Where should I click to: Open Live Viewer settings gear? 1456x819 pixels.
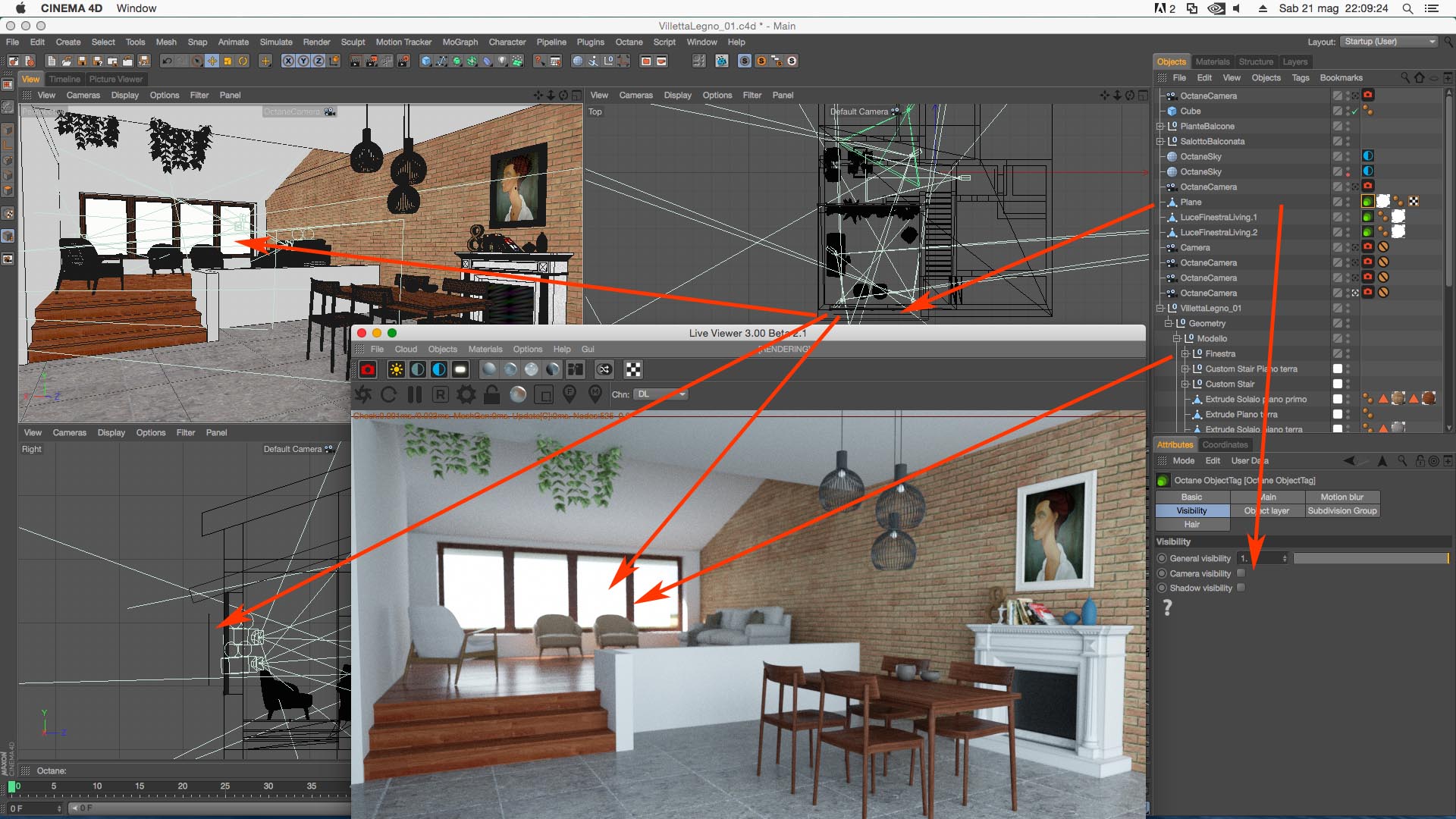pos(466,394)
